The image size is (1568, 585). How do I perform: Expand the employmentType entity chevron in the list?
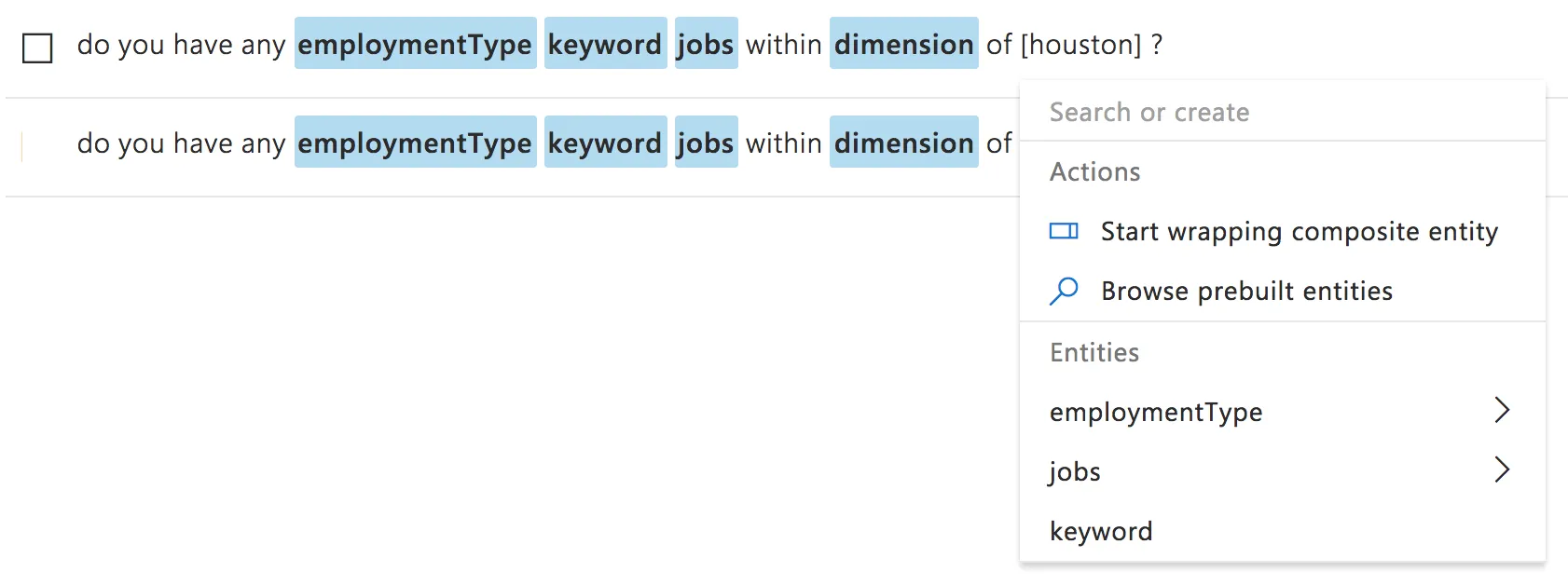click(1502, 410)
